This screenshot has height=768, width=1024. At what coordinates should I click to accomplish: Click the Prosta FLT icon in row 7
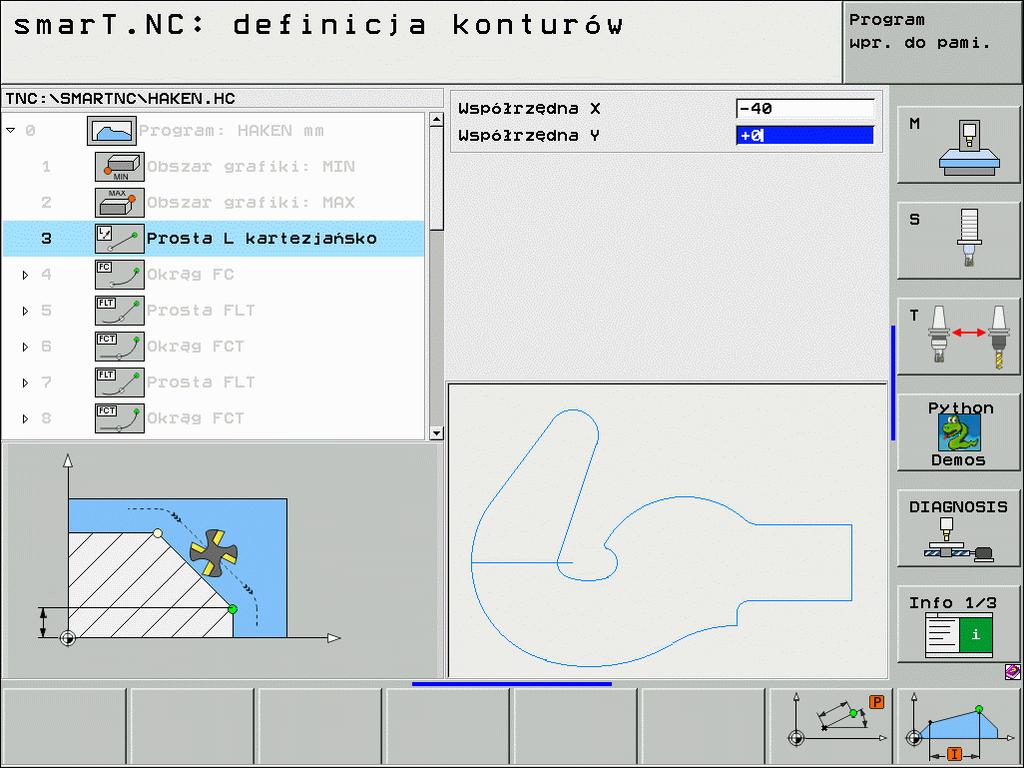pos(120,382)
